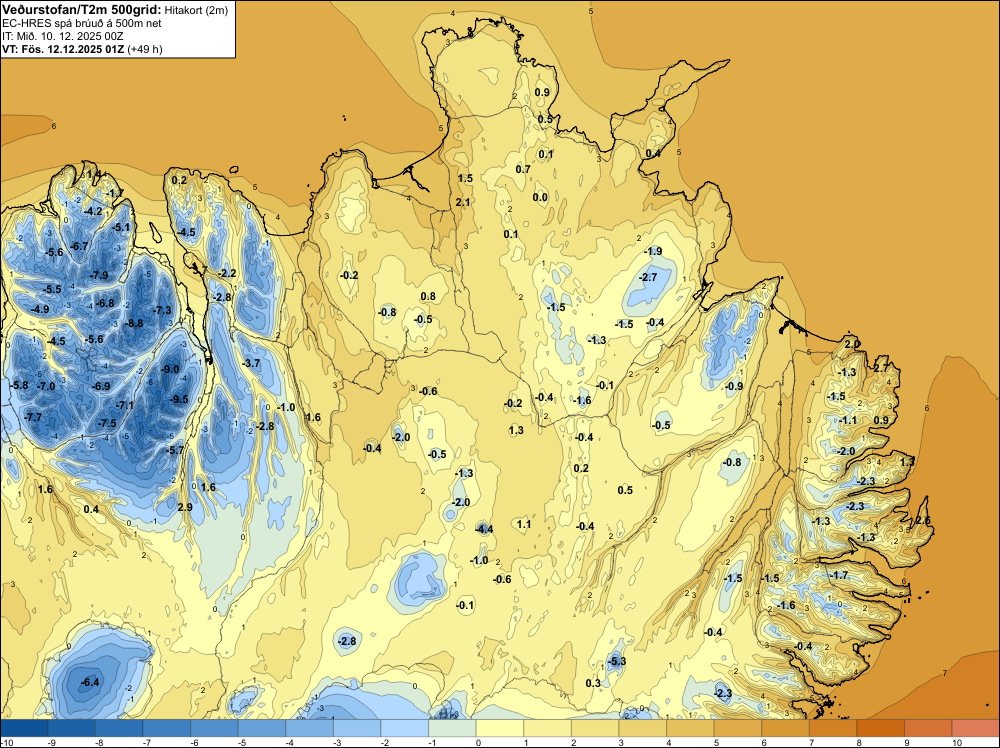The width and height of the screenshot is (1000, 748).
Task: Click the 'EC-HRES spá brúuð á 500m net' line
Action: (82, 23)
